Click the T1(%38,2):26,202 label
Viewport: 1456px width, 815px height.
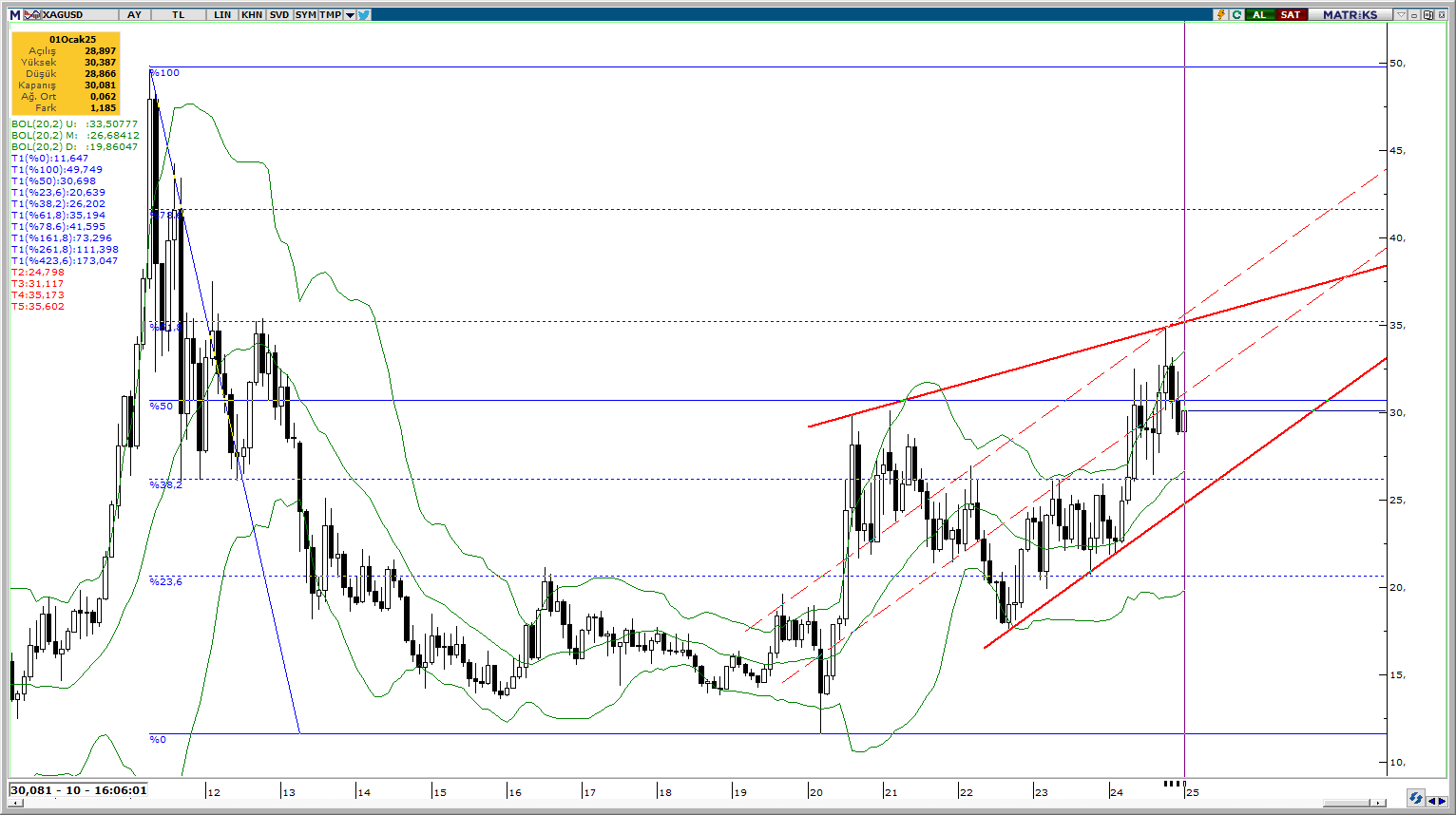pos(58,204)
